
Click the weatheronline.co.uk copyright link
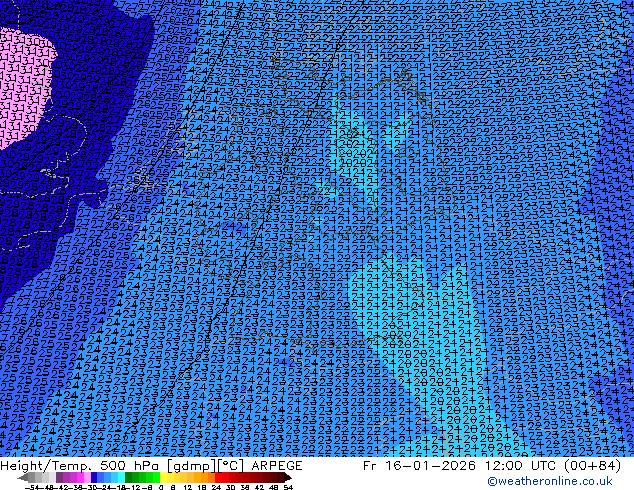point(550,481)
